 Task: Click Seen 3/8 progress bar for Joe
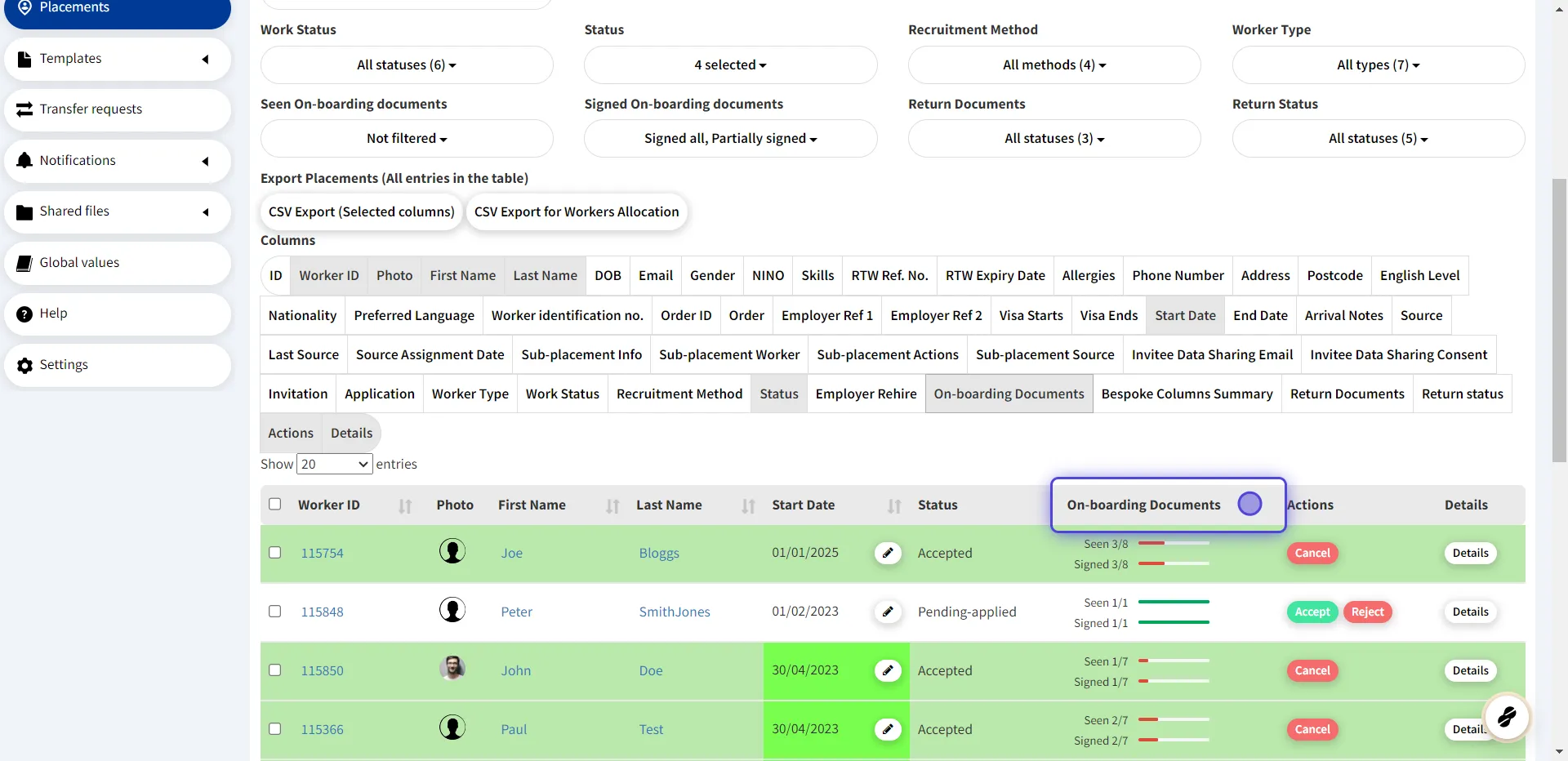tap(1174, 543)
